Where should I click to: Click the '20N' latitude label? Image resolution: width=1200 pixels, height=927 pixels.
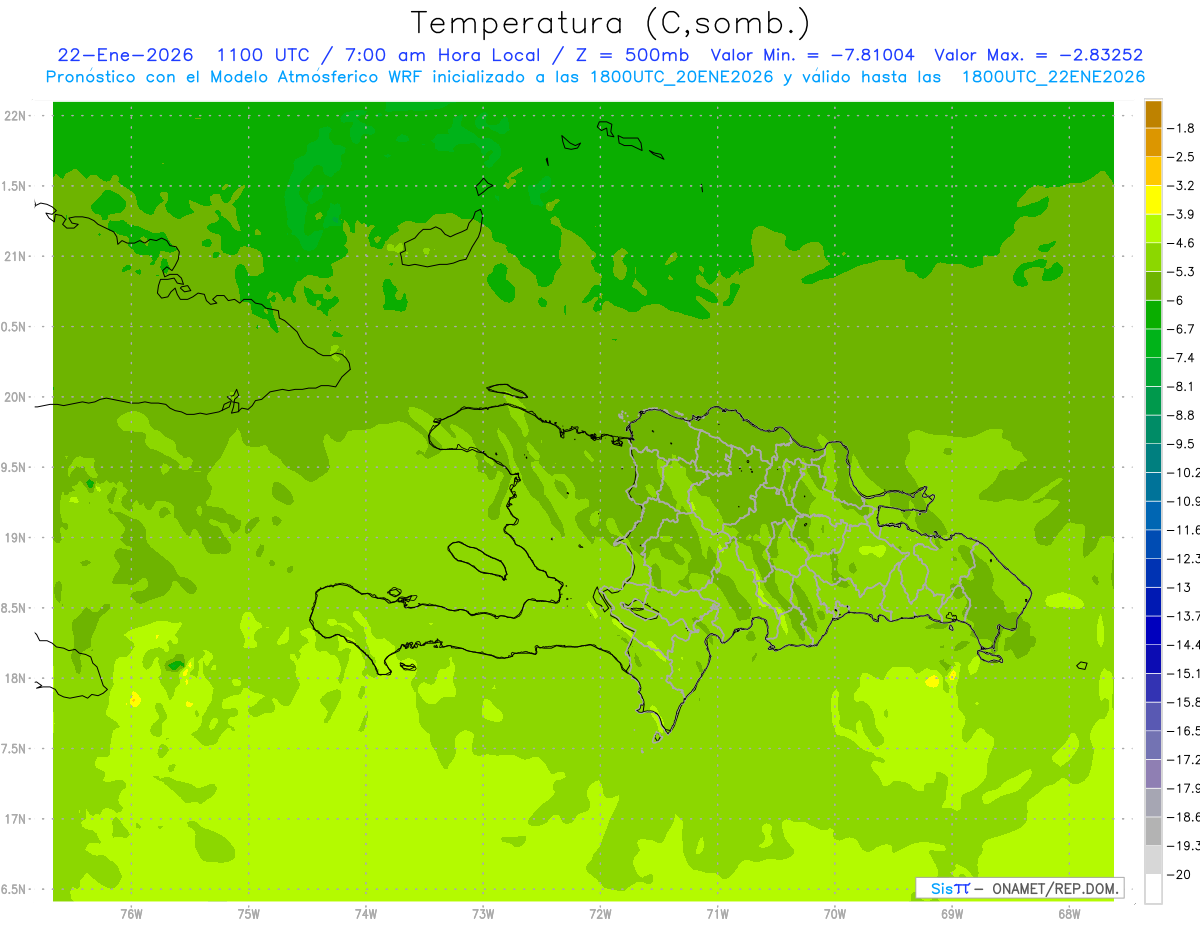(15, 397)
